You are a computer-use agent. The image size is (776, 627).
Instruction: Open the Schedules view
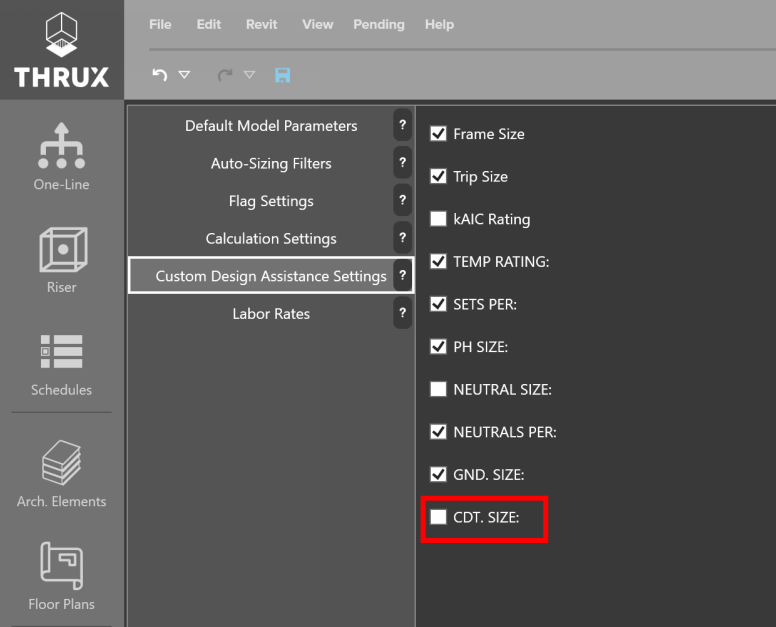[x=61, y=366]
